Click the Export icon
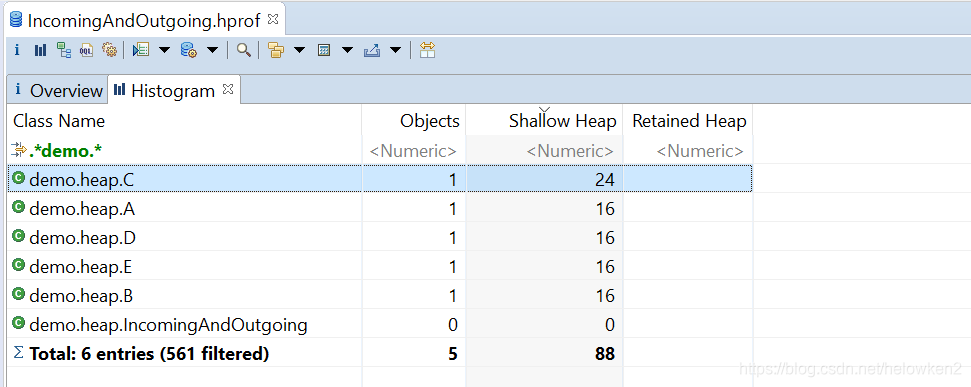 [x=372, y=50]
